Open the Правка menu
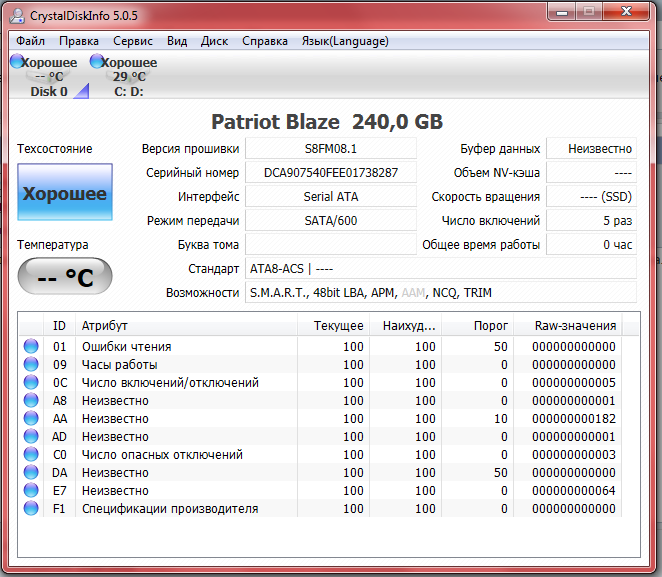The width and height of the screenshot is (662, 577). point(79,41)
